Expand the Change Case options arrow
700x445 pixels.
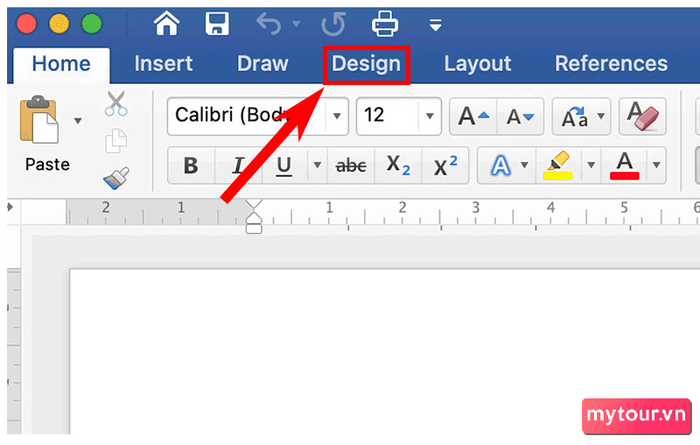click(x=601, y=116)
